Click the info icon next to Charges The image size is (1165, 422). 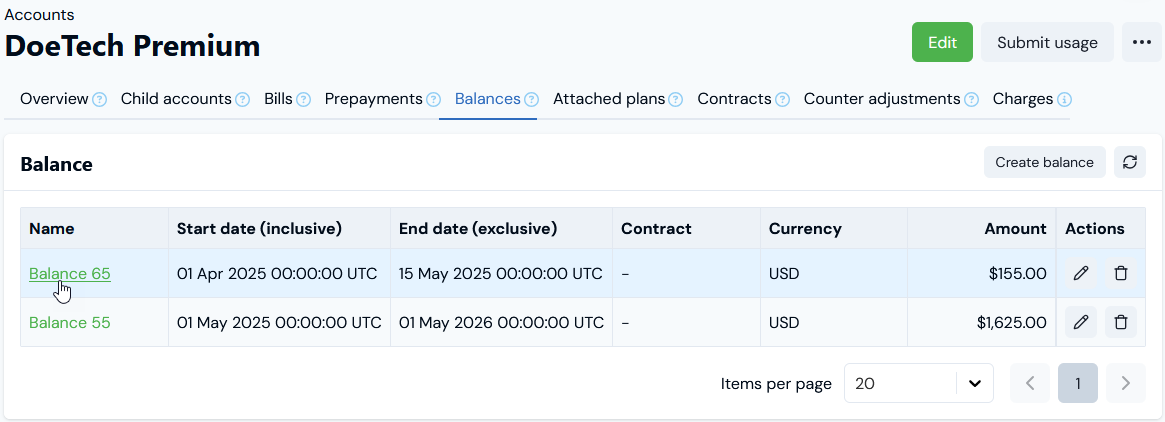1065,100
